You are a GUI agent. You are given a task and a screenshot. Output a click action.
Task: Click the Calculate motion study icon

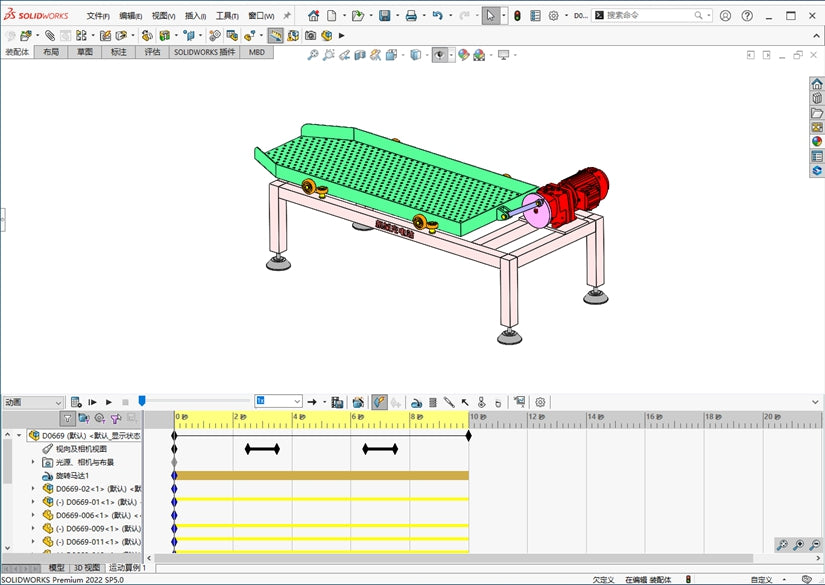coord(76,402)
